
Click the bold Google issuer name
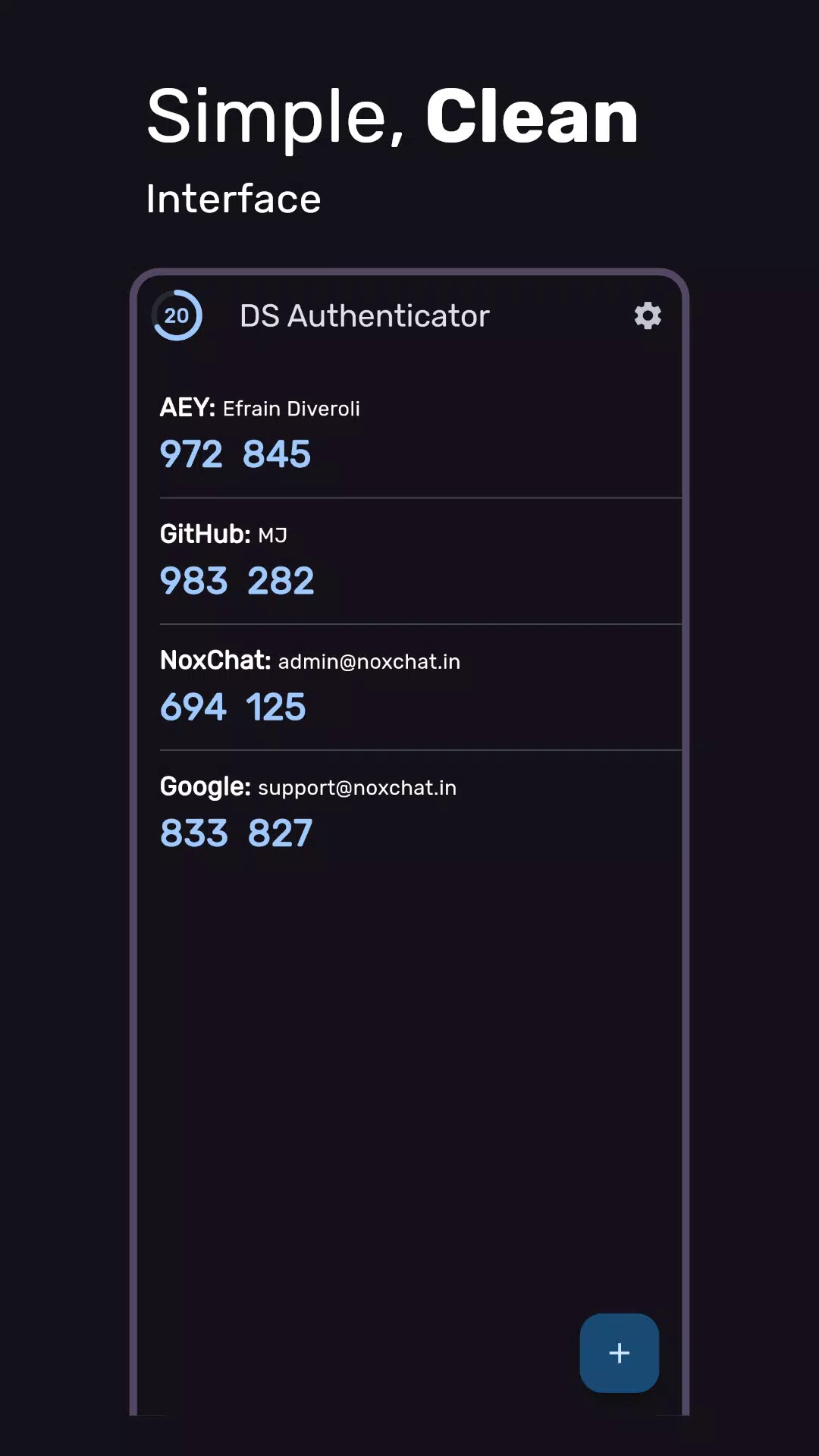(x=206, y=787)
